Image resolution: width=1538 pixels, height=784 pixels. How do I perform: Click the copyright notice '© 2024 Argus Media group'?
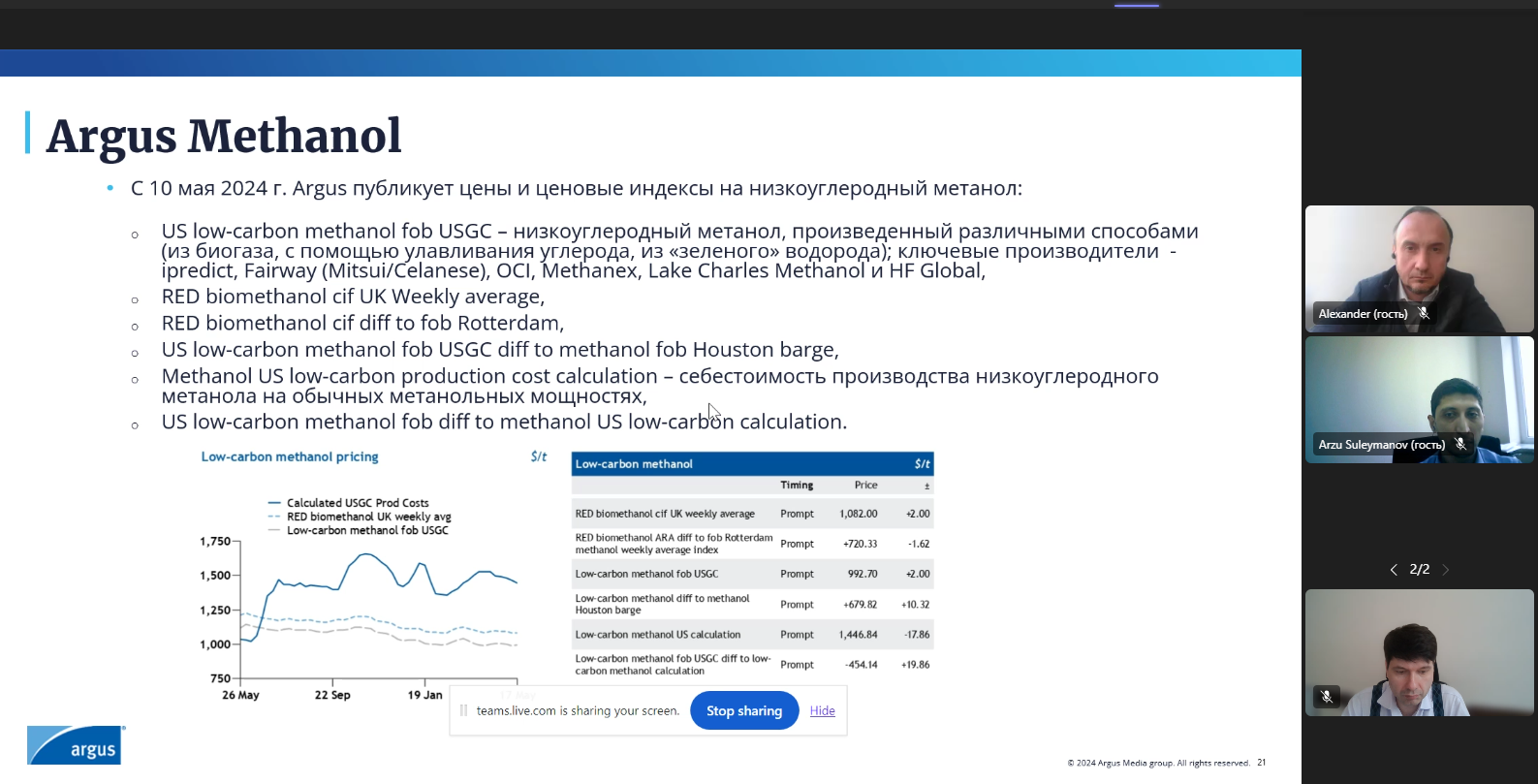click(1158, 763)
